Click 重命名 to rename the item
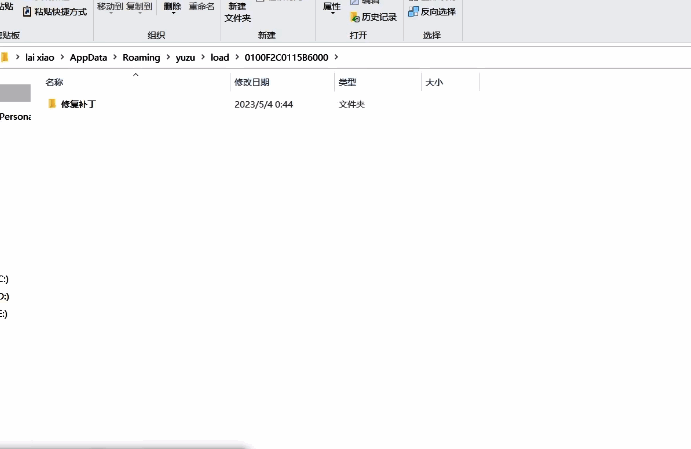Viewport: 691px width, 449px height. 201,6
